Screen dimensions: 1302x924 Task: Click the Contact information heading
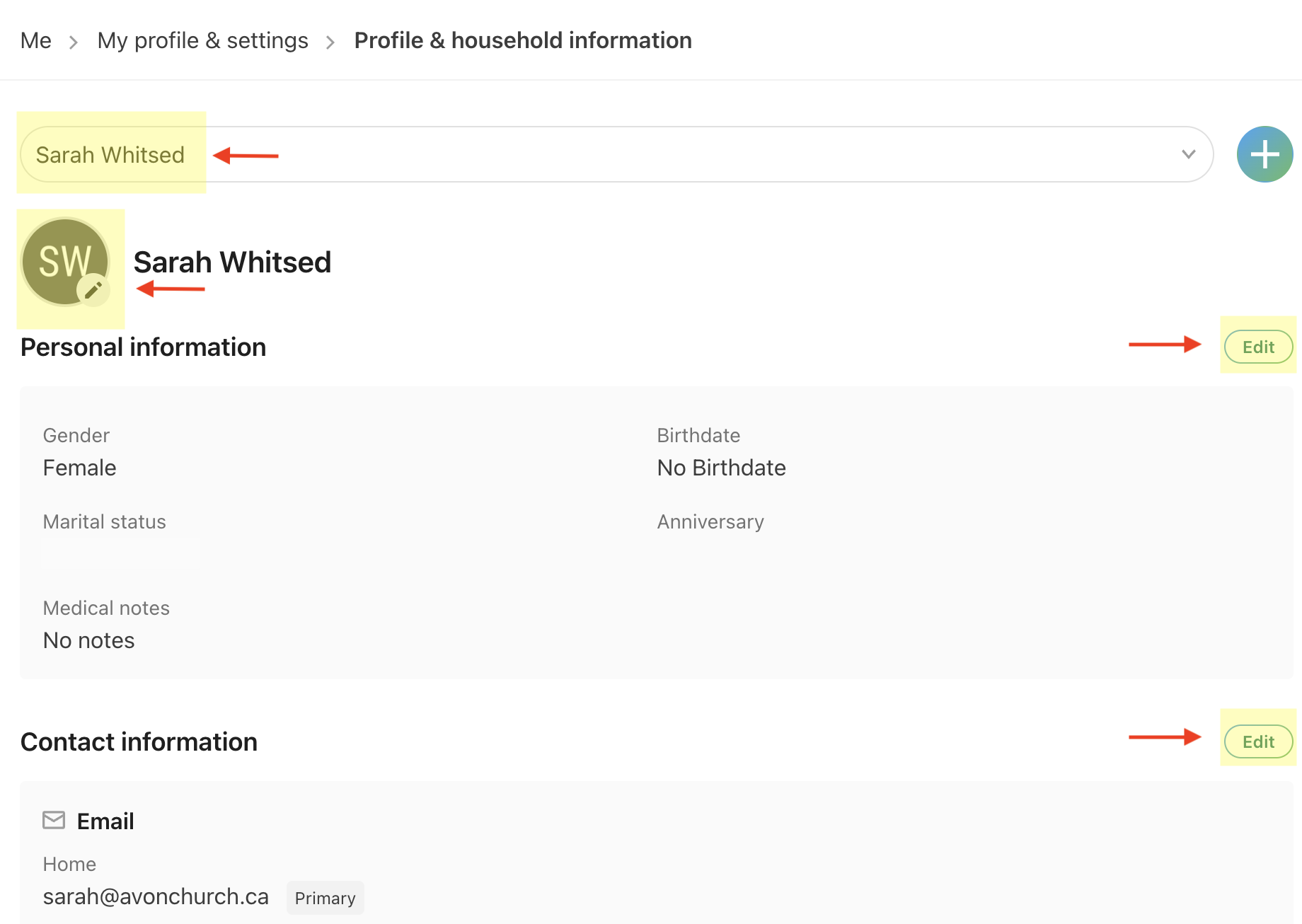pyautogui.click(x=139, y=742)
